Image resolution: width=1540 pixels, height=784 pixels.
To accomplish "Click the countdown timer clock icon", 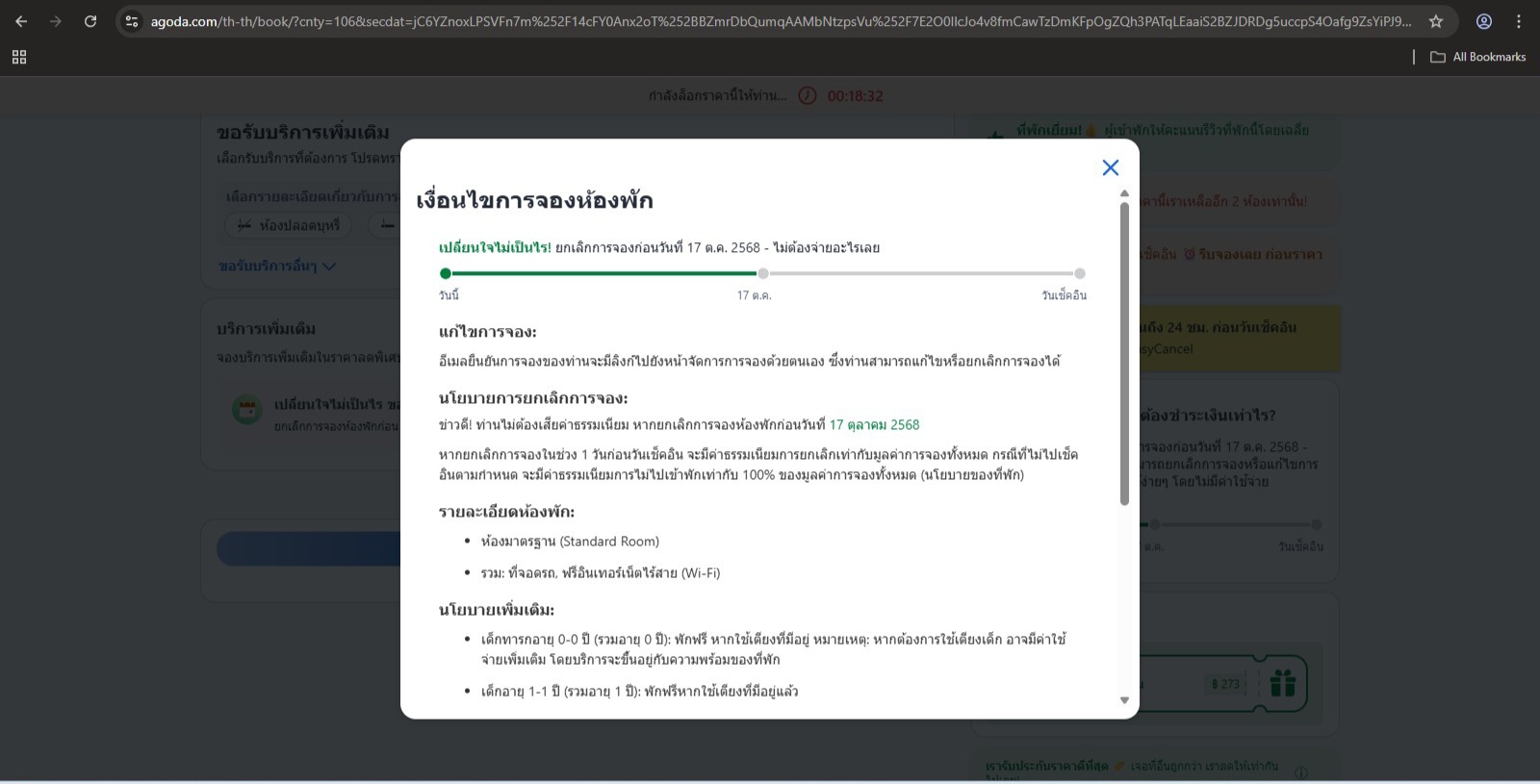I will pyautogui.click(x=808, y=95).
